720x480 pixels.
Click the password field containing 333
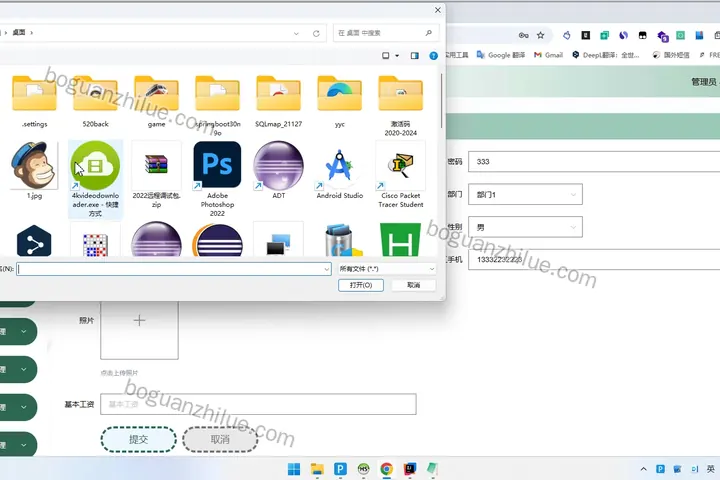click(x=594, y=162)
